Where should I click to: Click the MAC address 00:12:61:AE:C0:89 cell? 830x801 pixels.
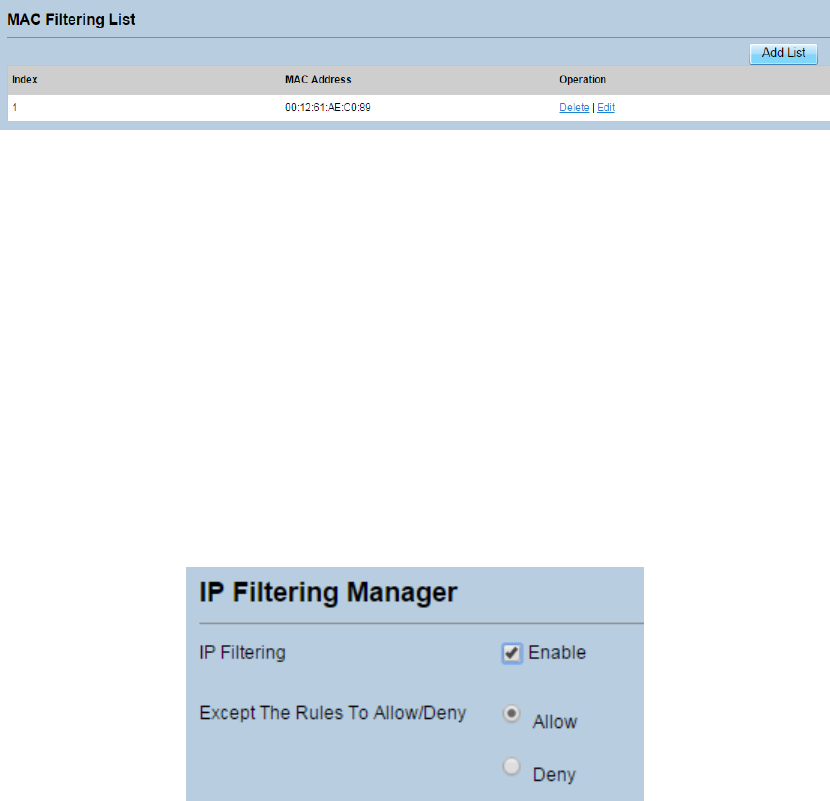tap(328, 107)
